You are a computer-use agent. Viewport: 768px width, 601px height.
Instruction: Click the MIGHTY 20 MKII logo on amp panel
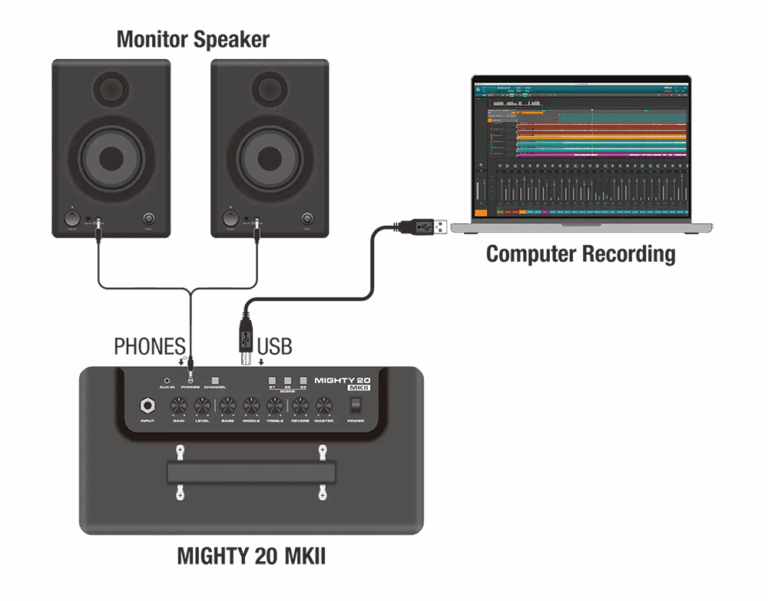pyautogui.click(x=342, y=384)
